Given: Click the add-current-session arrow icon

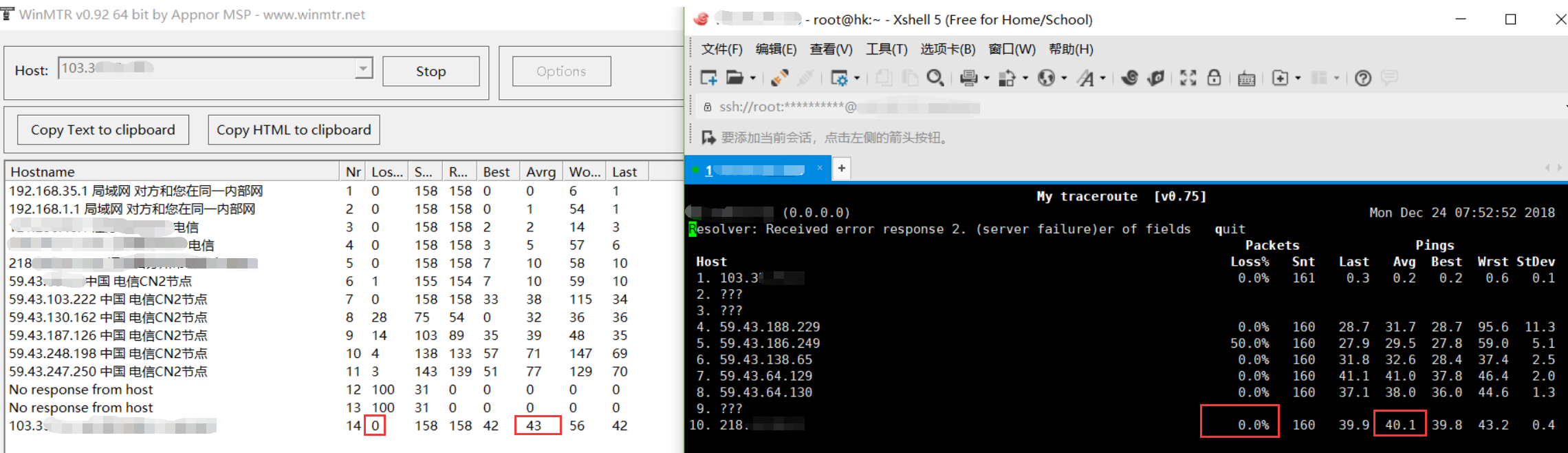Looking at the screenshot, I should pyautogui.click(x=708, y=138).
